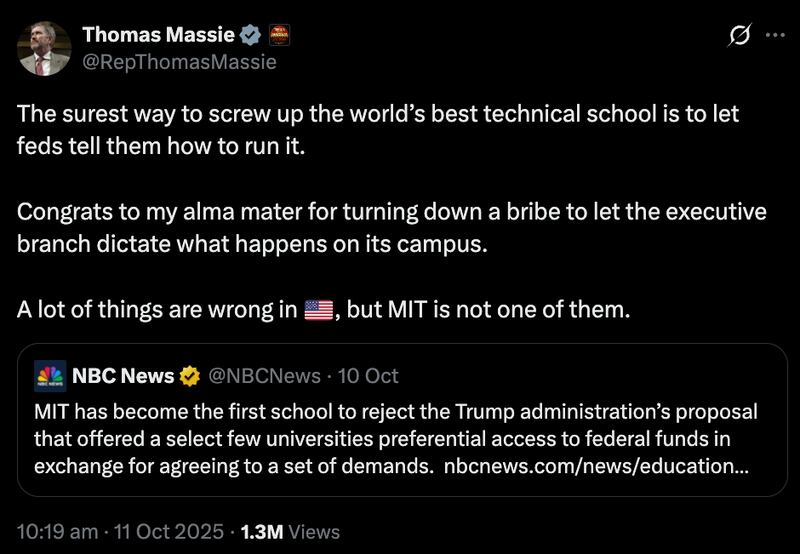Click the gold verified badge beside NBC News
The width and height of the screenshot is (800, 554).
point(189,376)
